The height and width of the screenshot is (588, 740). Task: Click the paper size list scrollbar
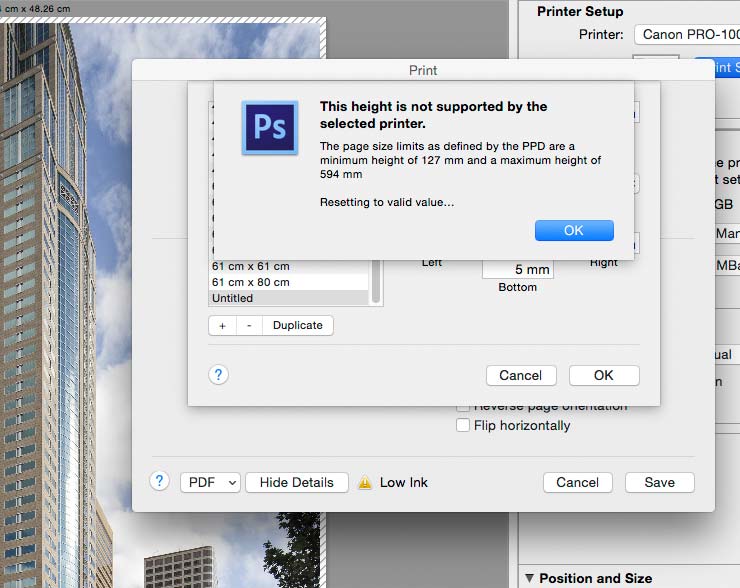tap(376, 281)
